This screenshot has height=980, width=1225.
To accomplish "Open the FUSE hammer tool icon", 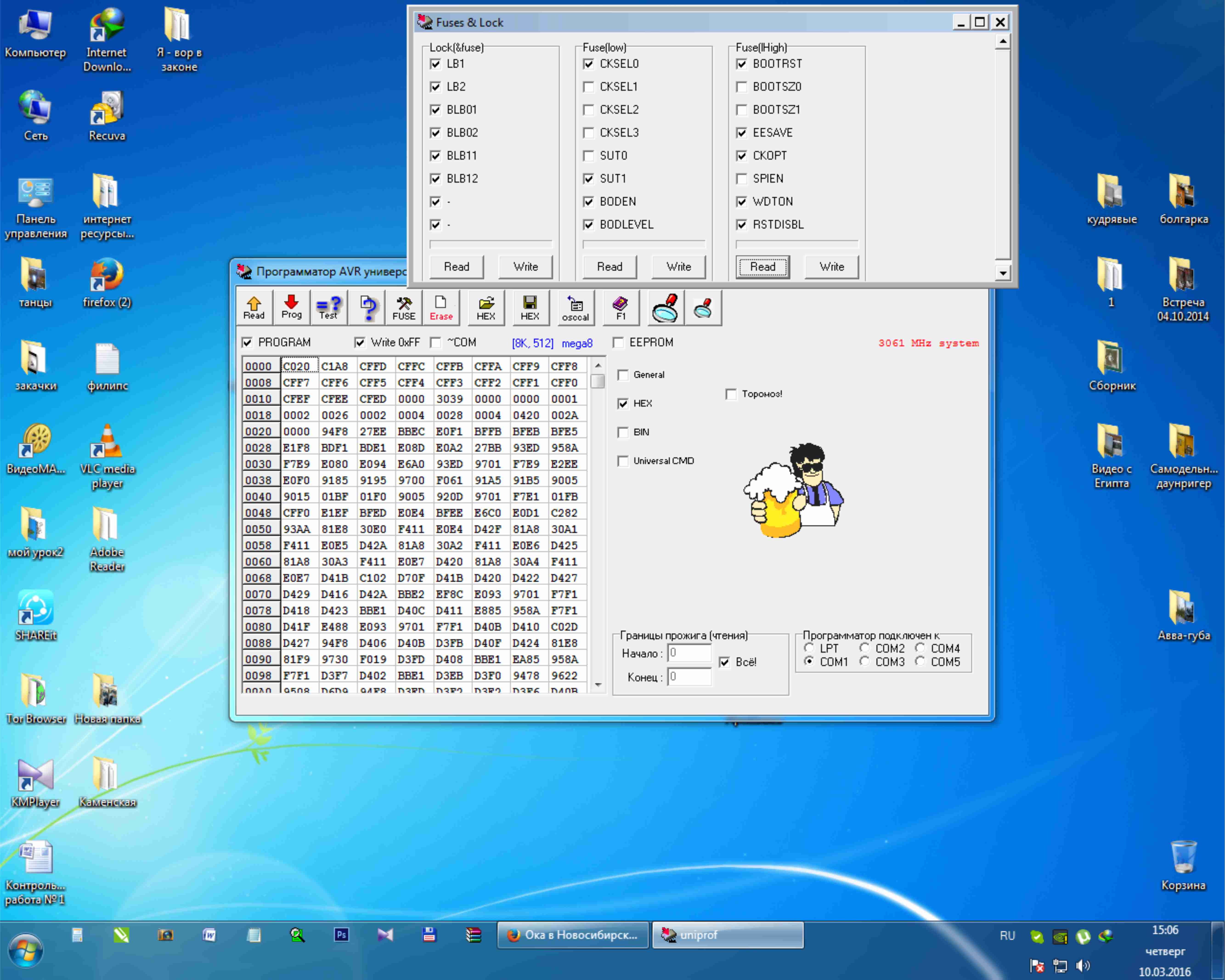I will click(x=404, y=308).
